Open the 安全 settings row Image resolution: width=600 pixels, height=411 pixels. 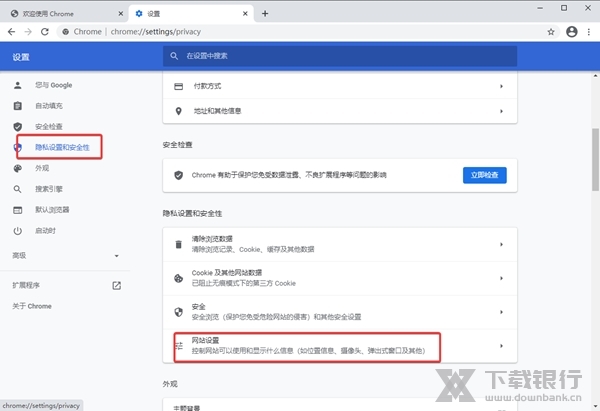pos(340,312)
